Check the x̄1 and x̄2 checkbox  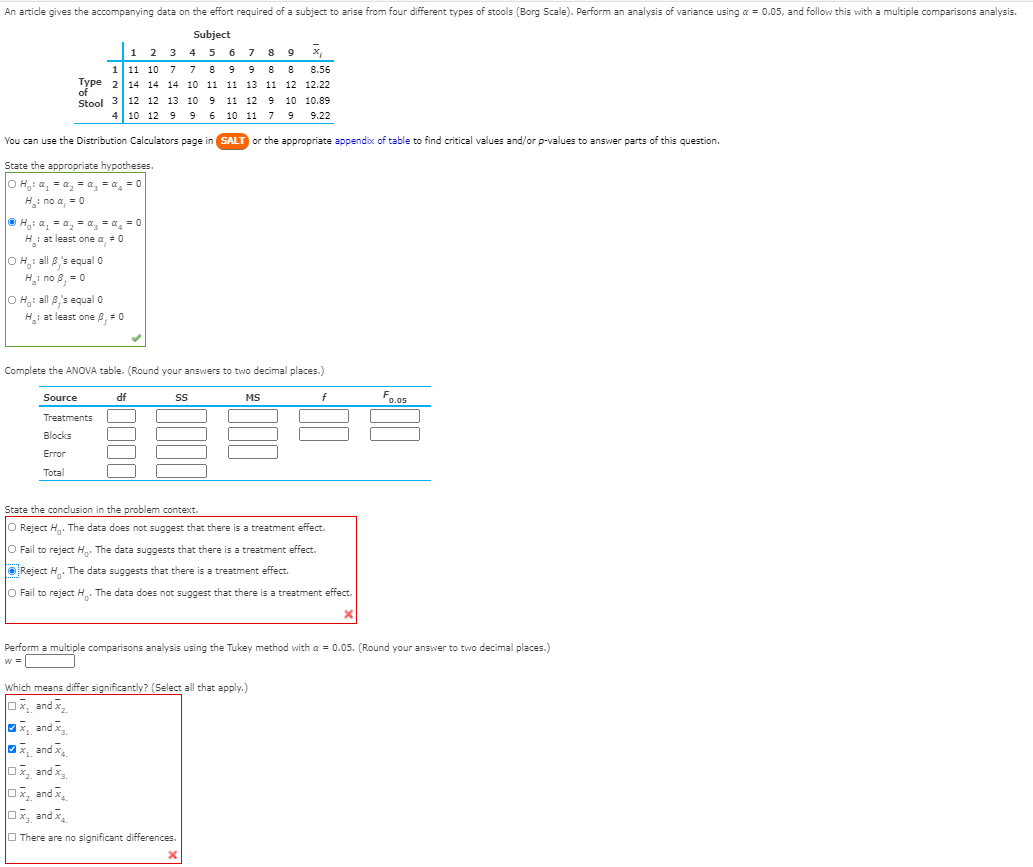pos(12,706)
